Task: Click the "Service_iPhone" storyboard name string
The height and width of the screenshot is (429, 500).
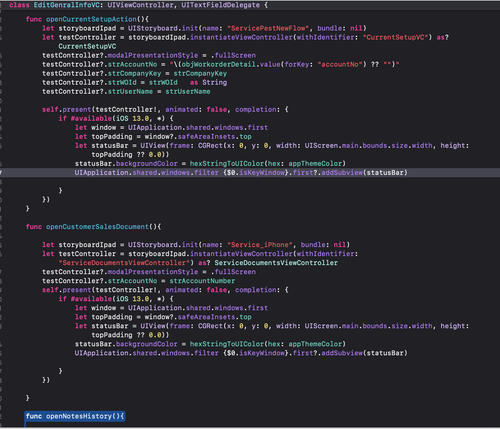Action: pyautogui.click(x=259, y=245)
